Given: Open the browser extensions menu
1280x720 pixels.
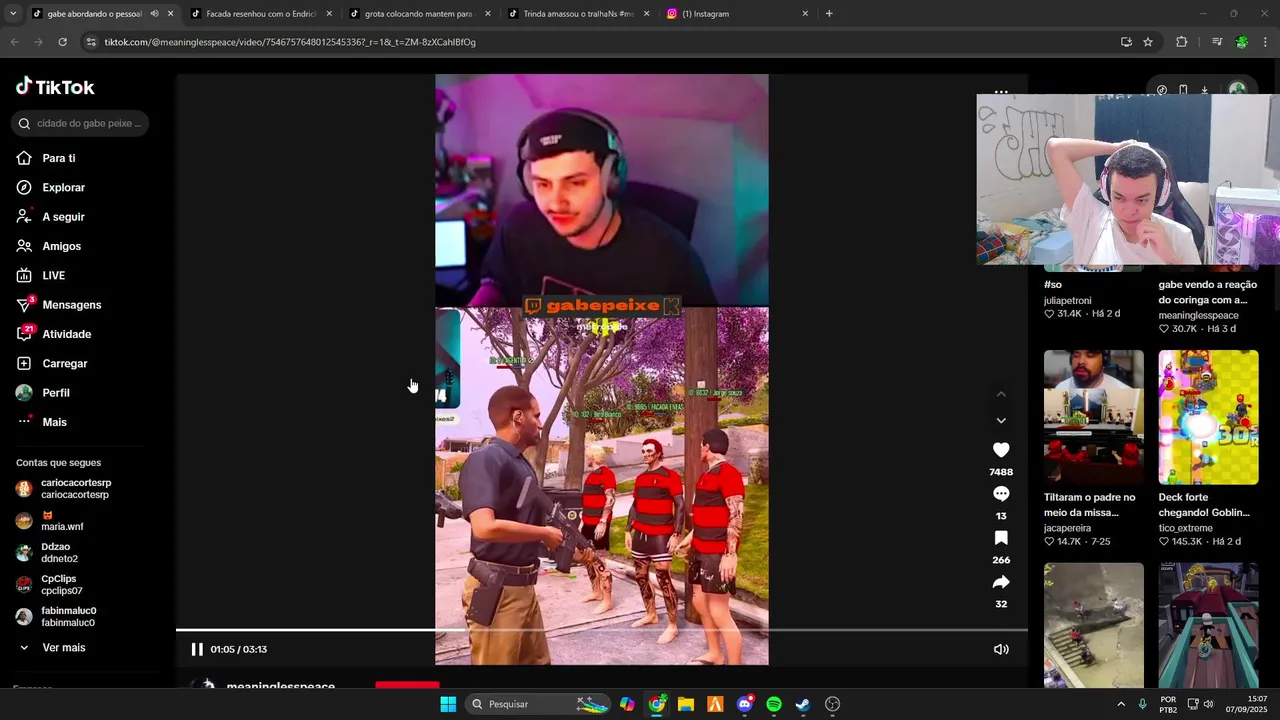Looking at the screenshot, I should pyautogui.click(x=1181, y=42).
